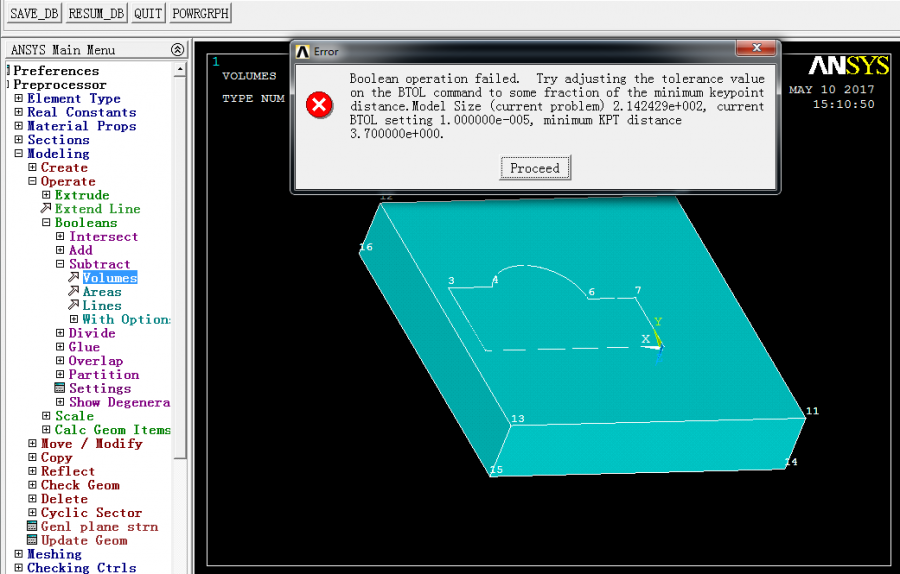Select Lines under Subtract
The width and height of the screenshot is (900, 574).
click(102, 305)
